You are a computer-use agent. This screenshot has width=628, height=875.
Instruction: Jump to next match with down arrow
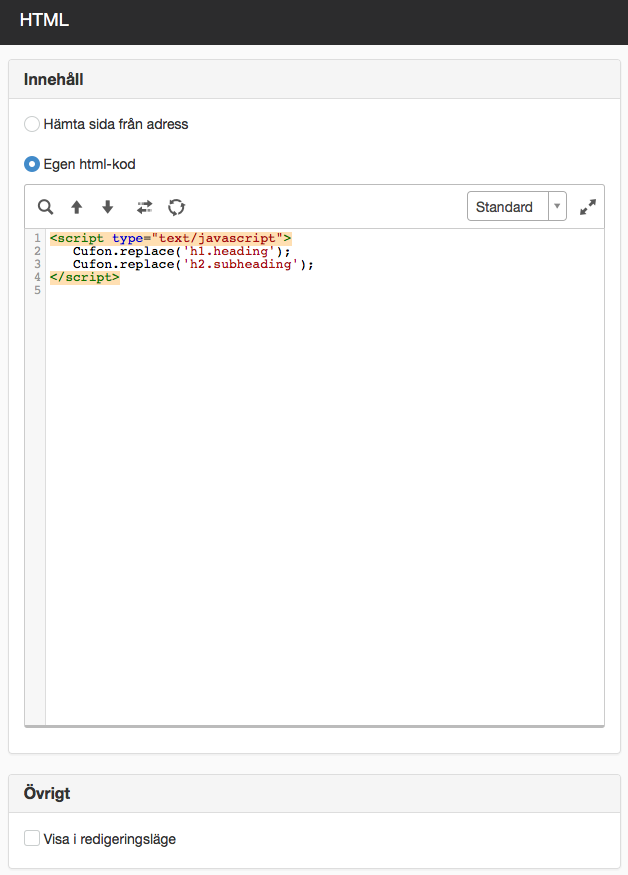point(108,207)
